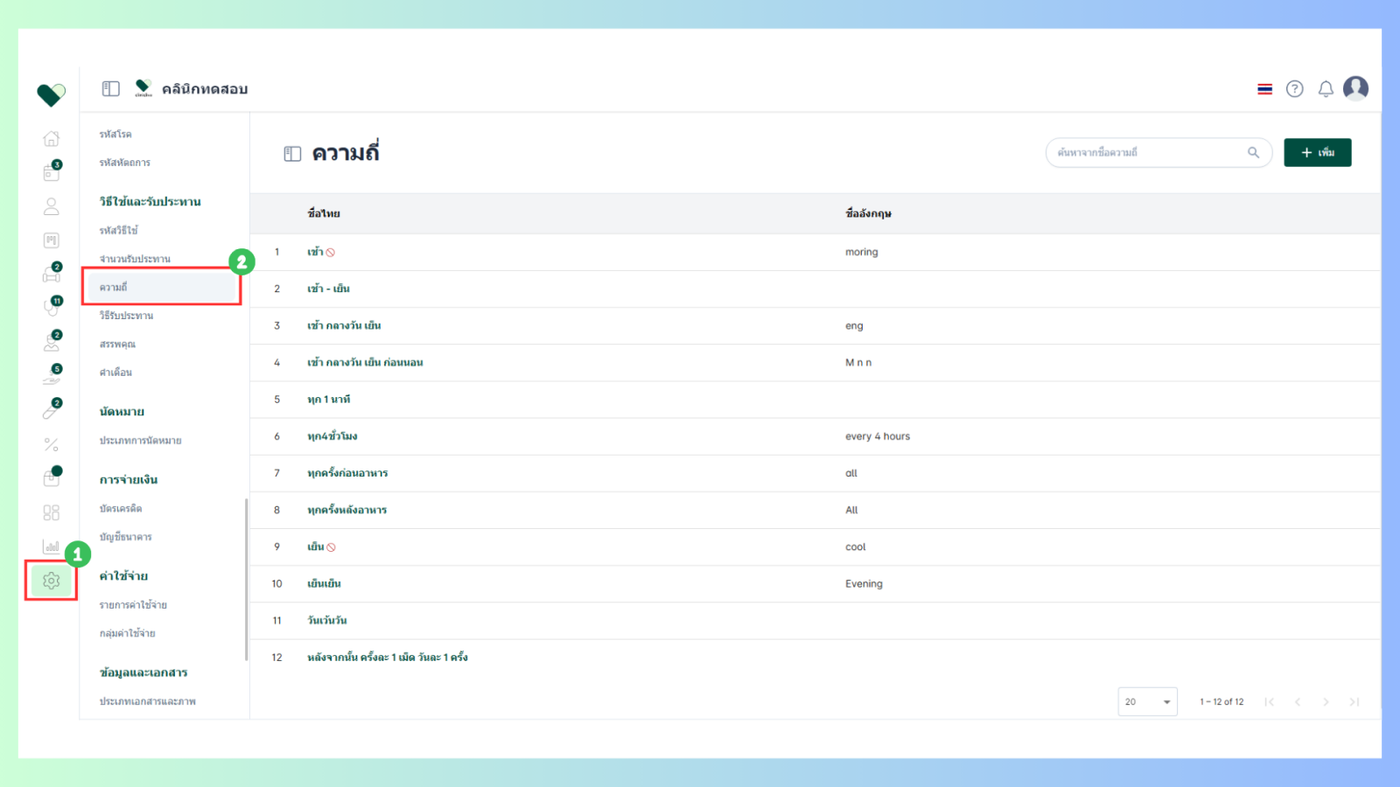The height and width of the screenshot is (787, 1400).
Task: Open บัญชีธนาคาร in the settings menu
Action: click(126, 537)
